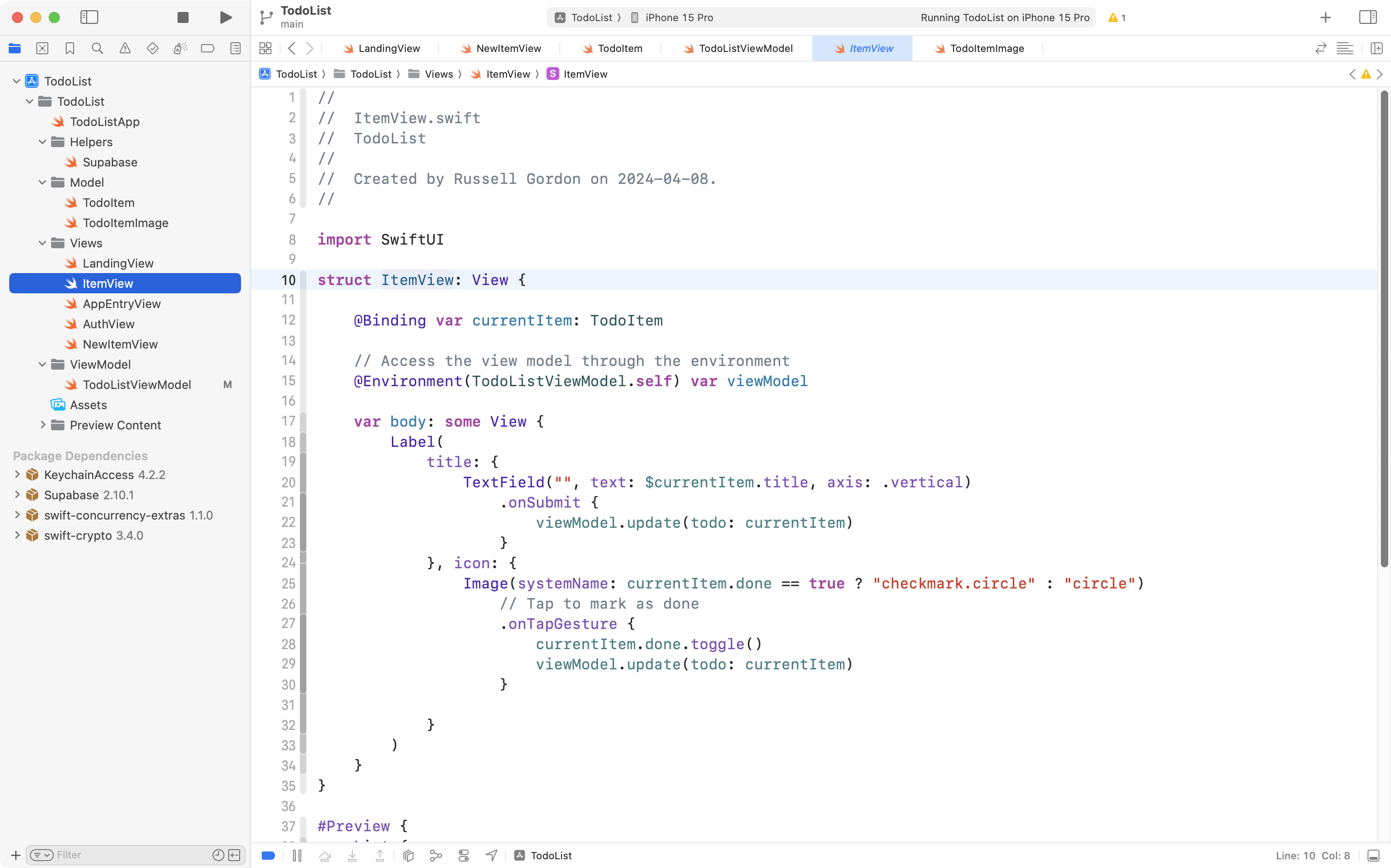The height and width of the screenshot is (868, 1391).
Task: Toggle the navigator sidebar visibility
Action: (x=90, y=17)
